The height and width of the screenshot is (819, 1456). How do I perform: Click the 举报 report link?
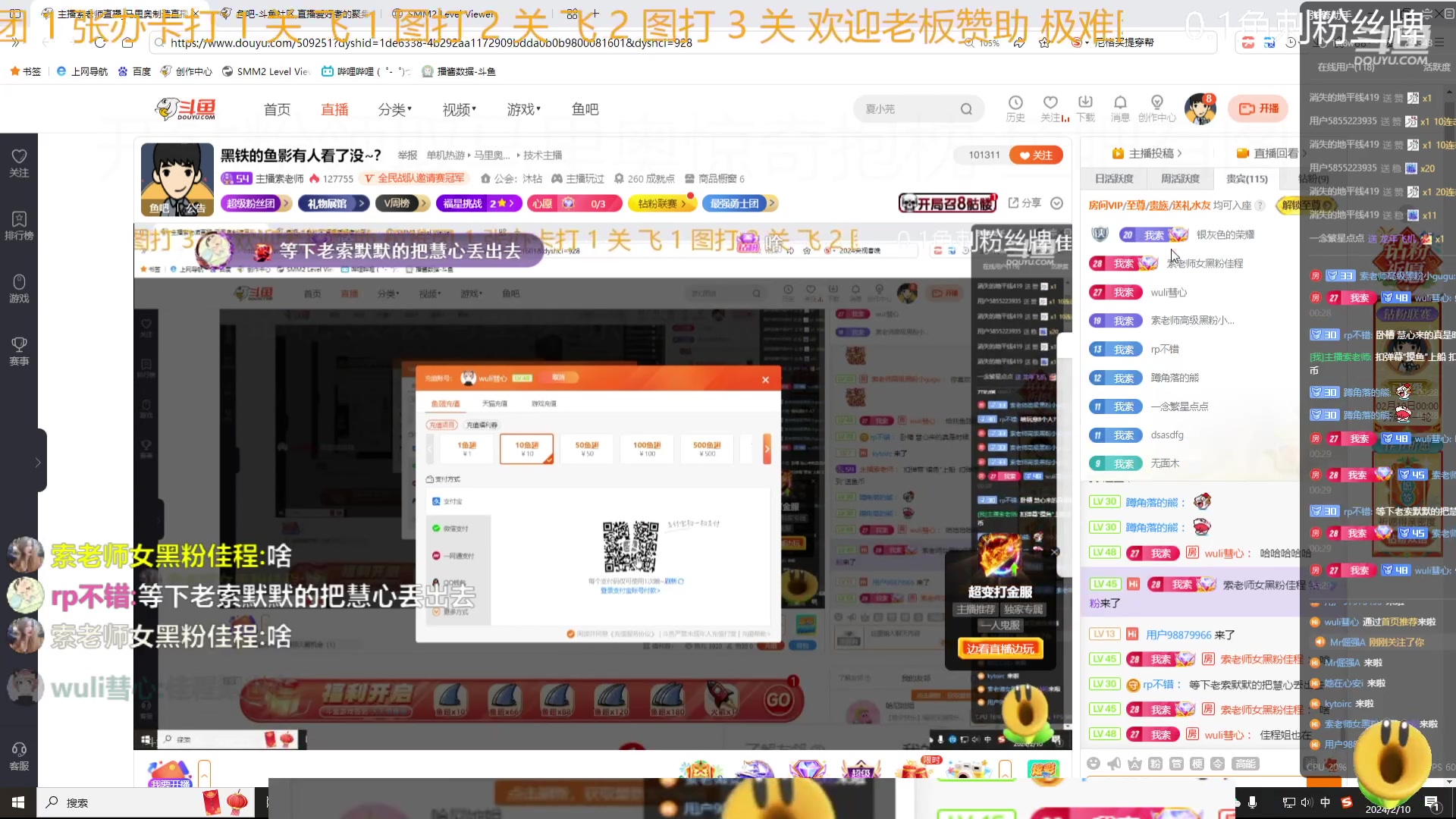click(x=407, y=155)
